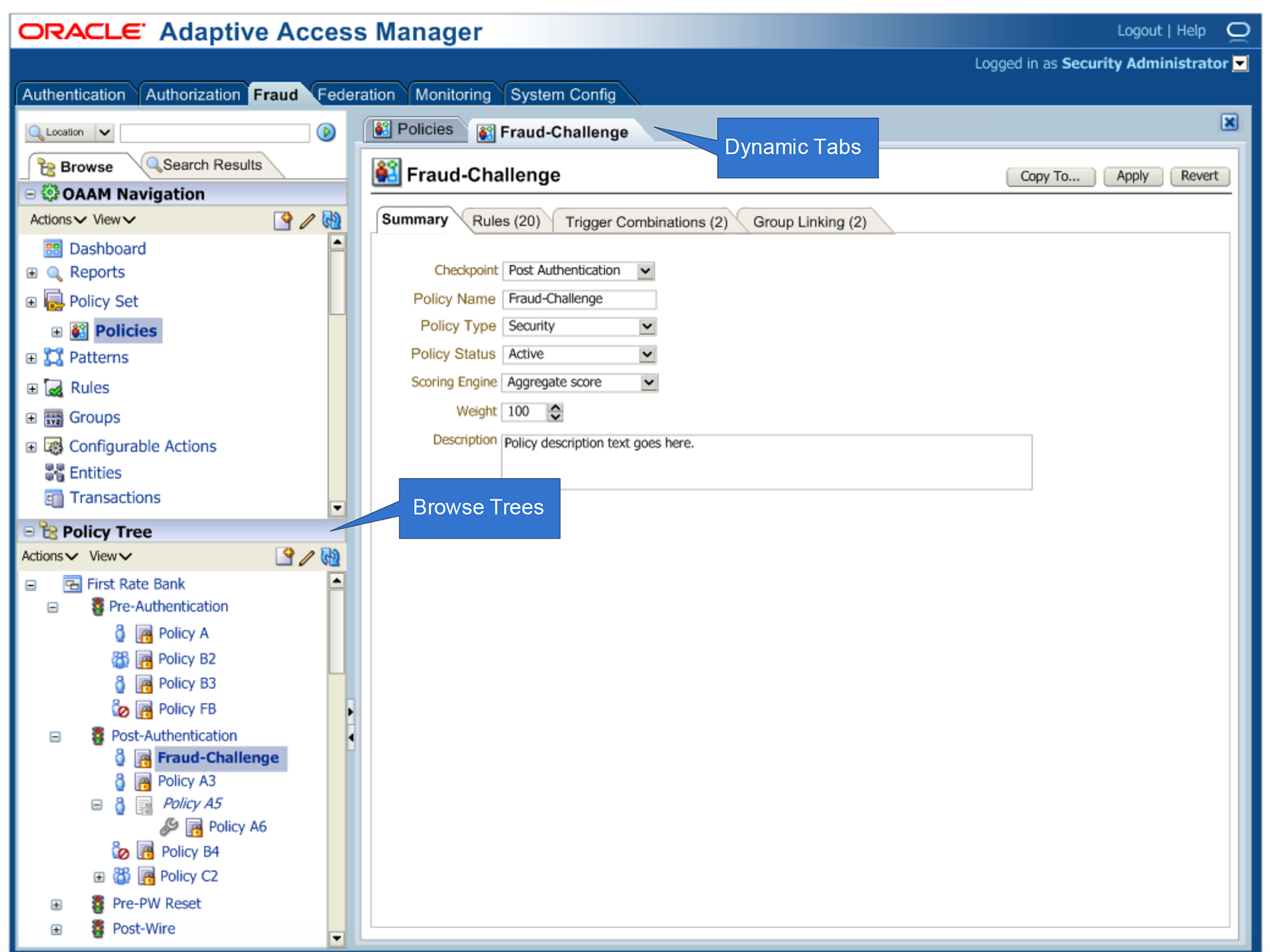The image size is (1270, 952).
Task: Click the refresh icon in OAAM Navigation toolbar
Action: (x=331, y=220)
